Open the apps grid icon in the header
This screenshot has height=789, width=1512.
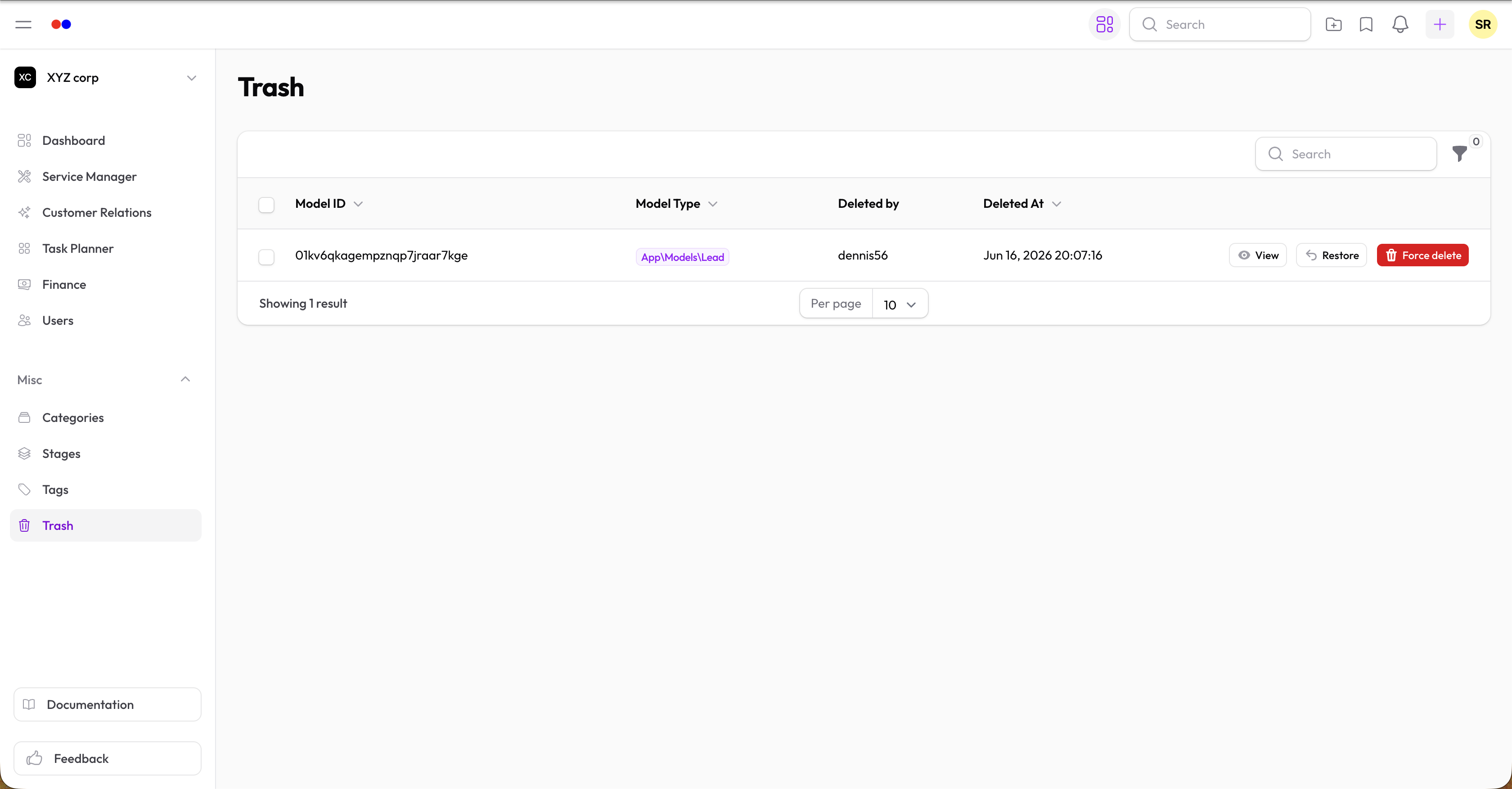coord(1104,25)
